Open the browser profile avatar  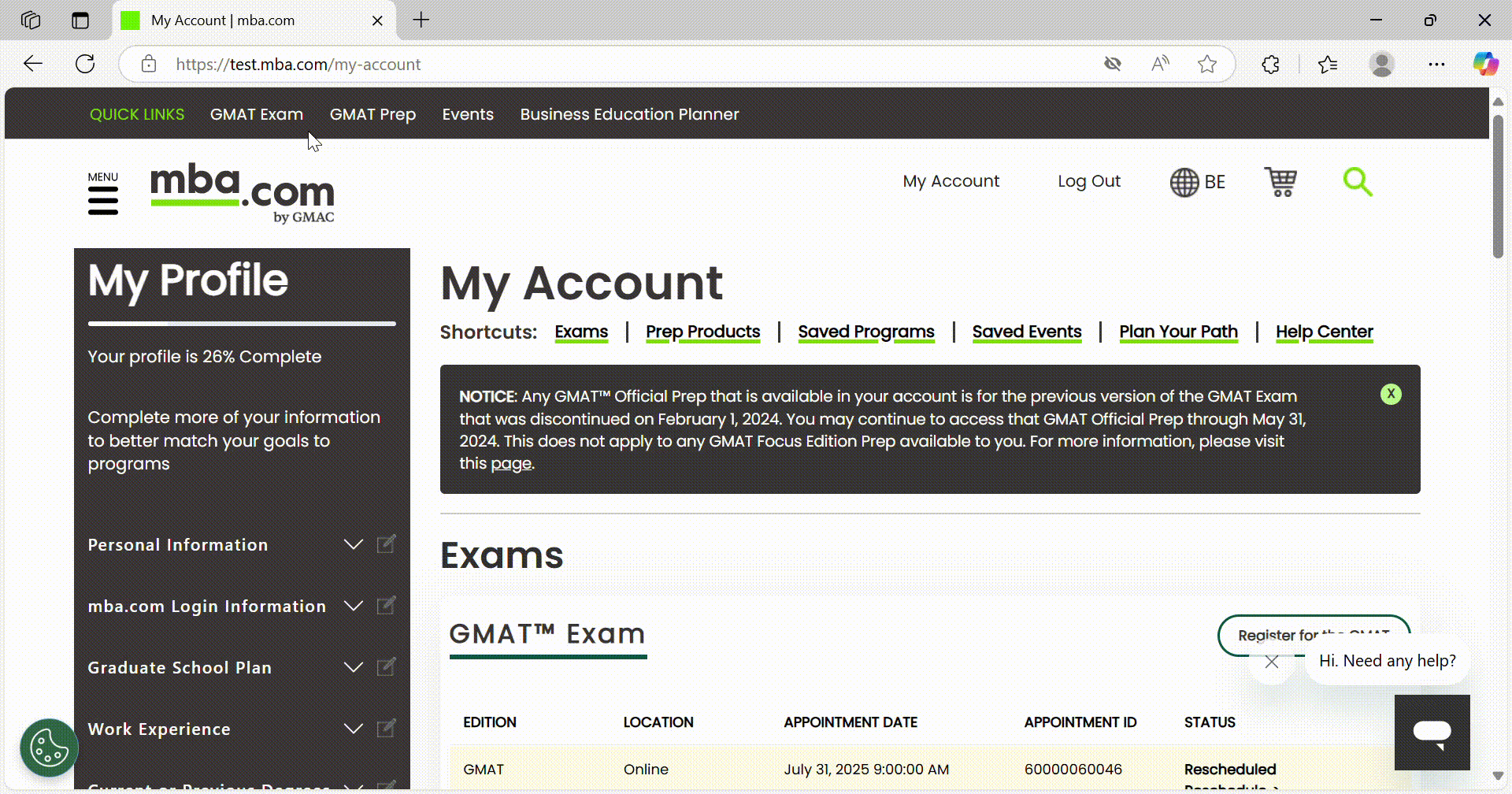(1382, 65)
